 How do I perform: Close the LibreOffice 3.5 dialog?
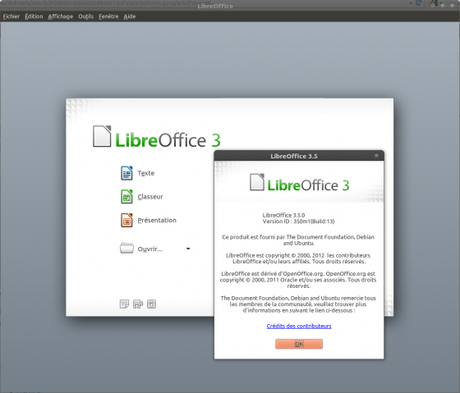376,156
